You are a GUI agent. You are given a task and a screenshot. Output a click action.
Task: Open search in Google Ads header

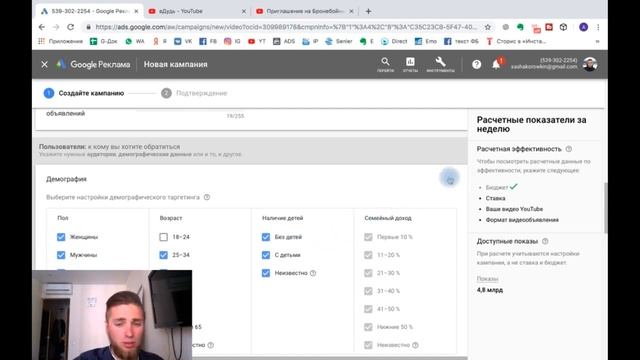tap(385, 64)
